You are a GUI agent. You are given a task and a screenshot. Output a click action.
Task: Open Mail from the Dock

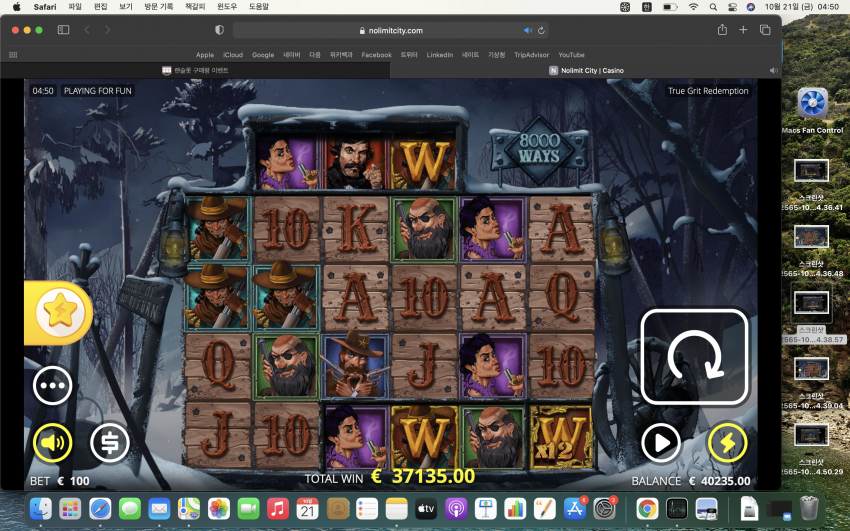(159, 509)
